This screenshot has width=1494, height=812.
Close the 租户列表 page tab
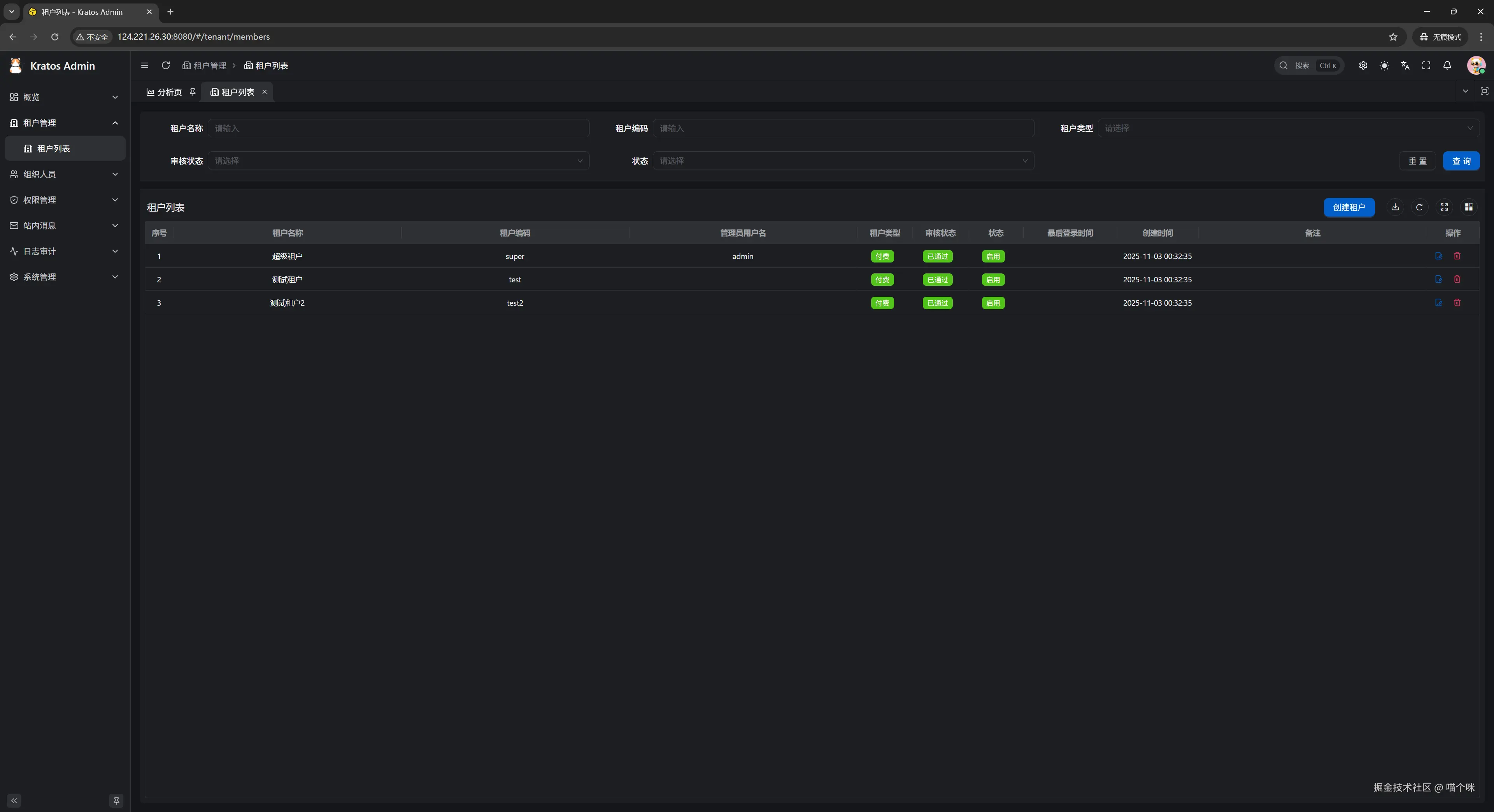click(x=265, y=92)
